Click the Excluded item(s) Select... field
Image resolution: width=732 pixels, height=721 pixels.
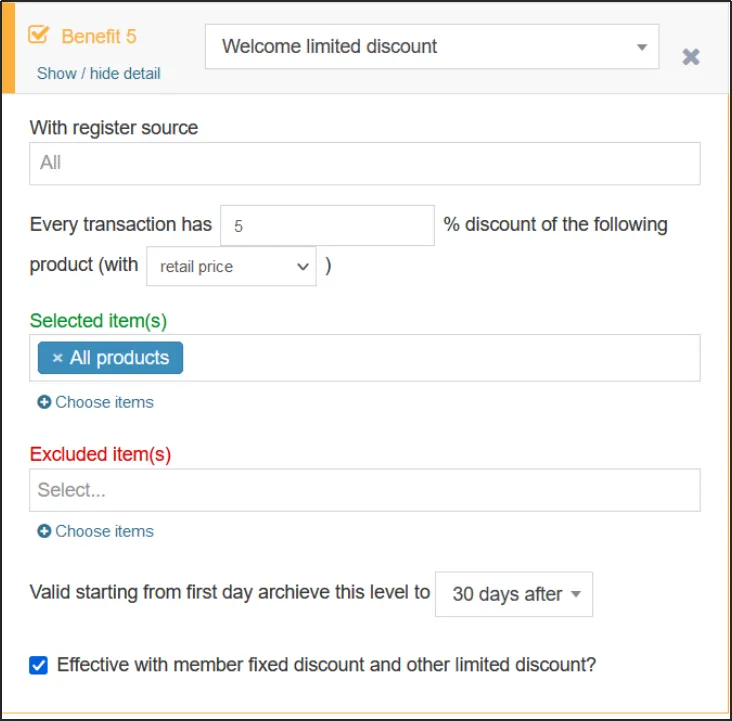click(x=364, y=490)
